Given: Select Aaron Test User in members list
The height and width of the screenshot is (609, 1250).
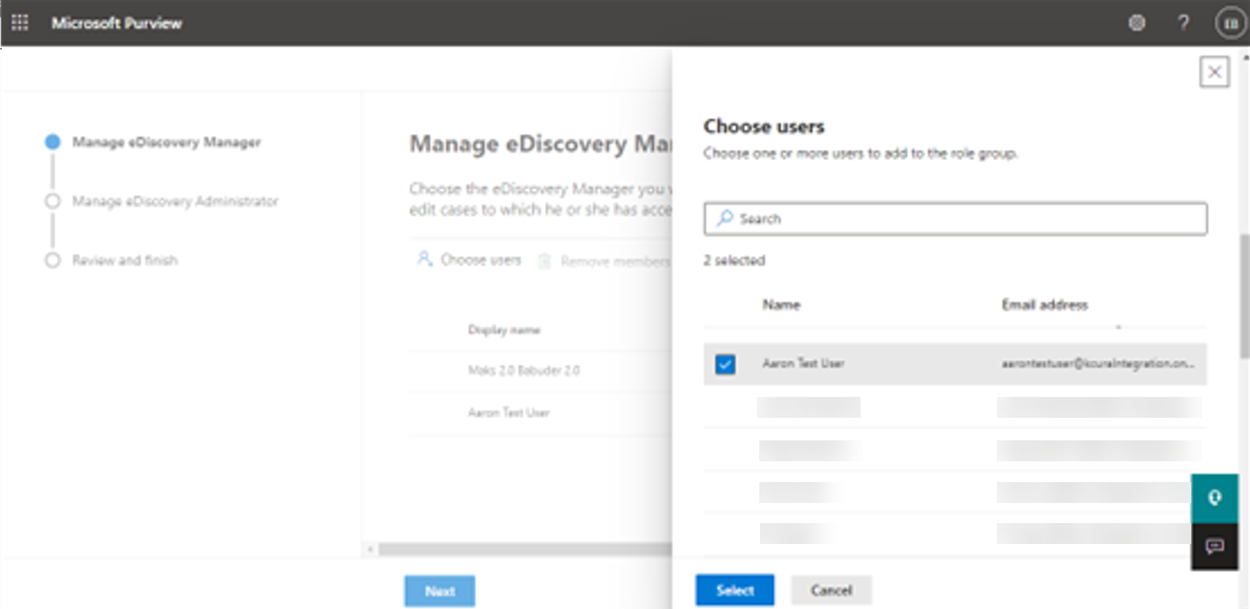Looking at the screenshot, I should pos(540,412).
